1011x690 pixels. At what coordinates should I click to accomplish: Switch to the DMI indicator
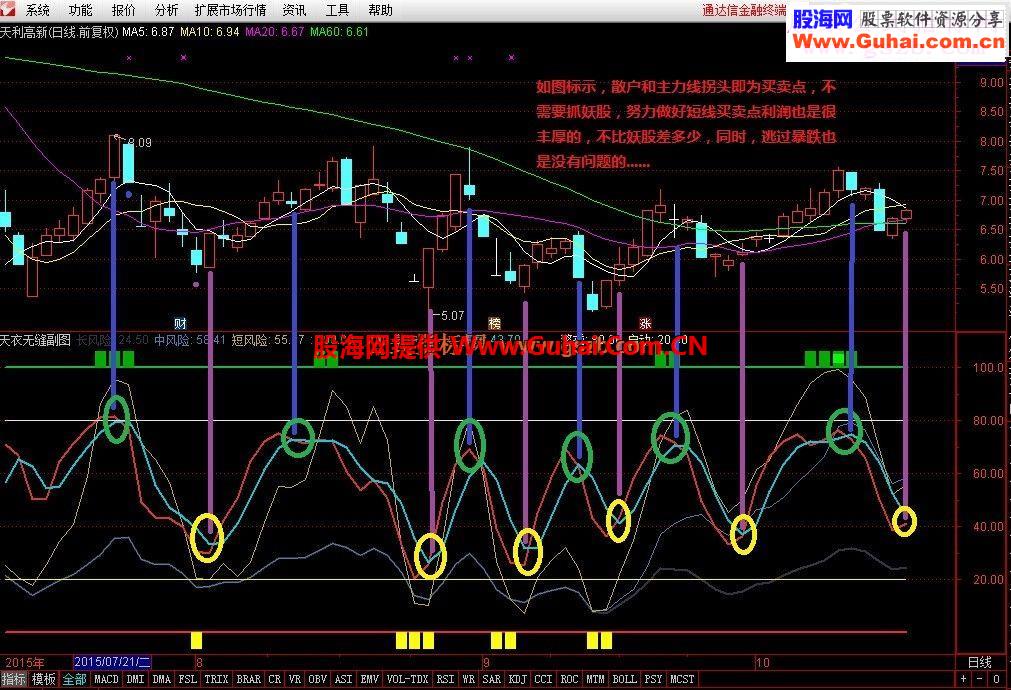[x=135, y=679]
